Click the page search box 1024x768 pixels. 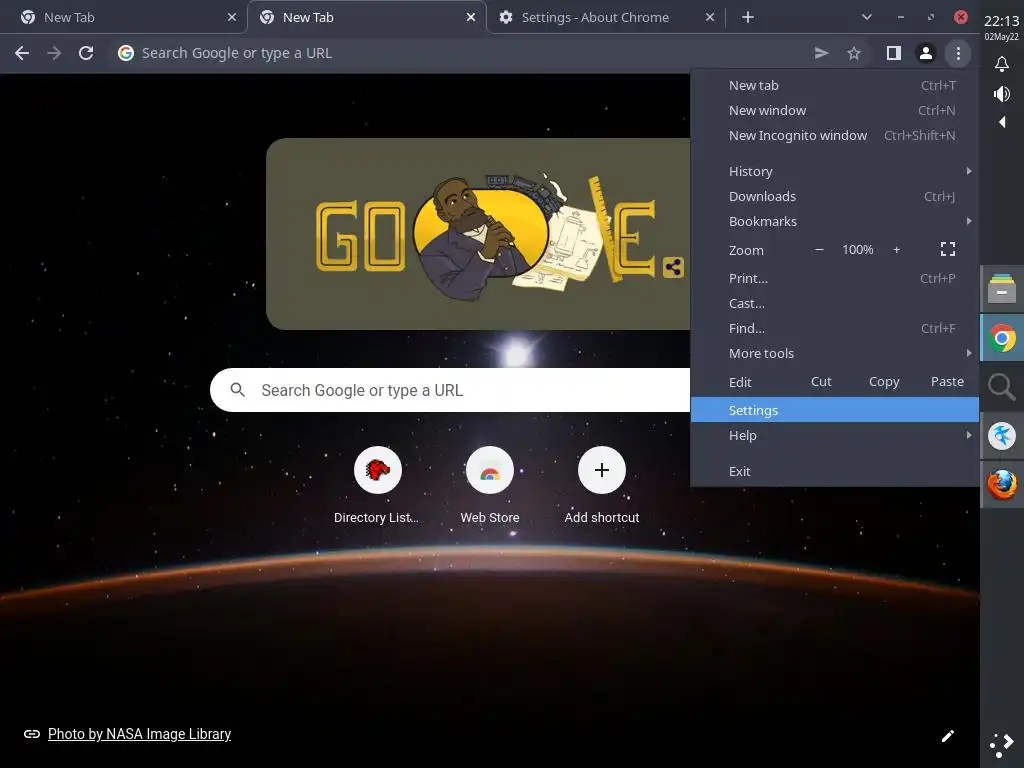point(451,390)
